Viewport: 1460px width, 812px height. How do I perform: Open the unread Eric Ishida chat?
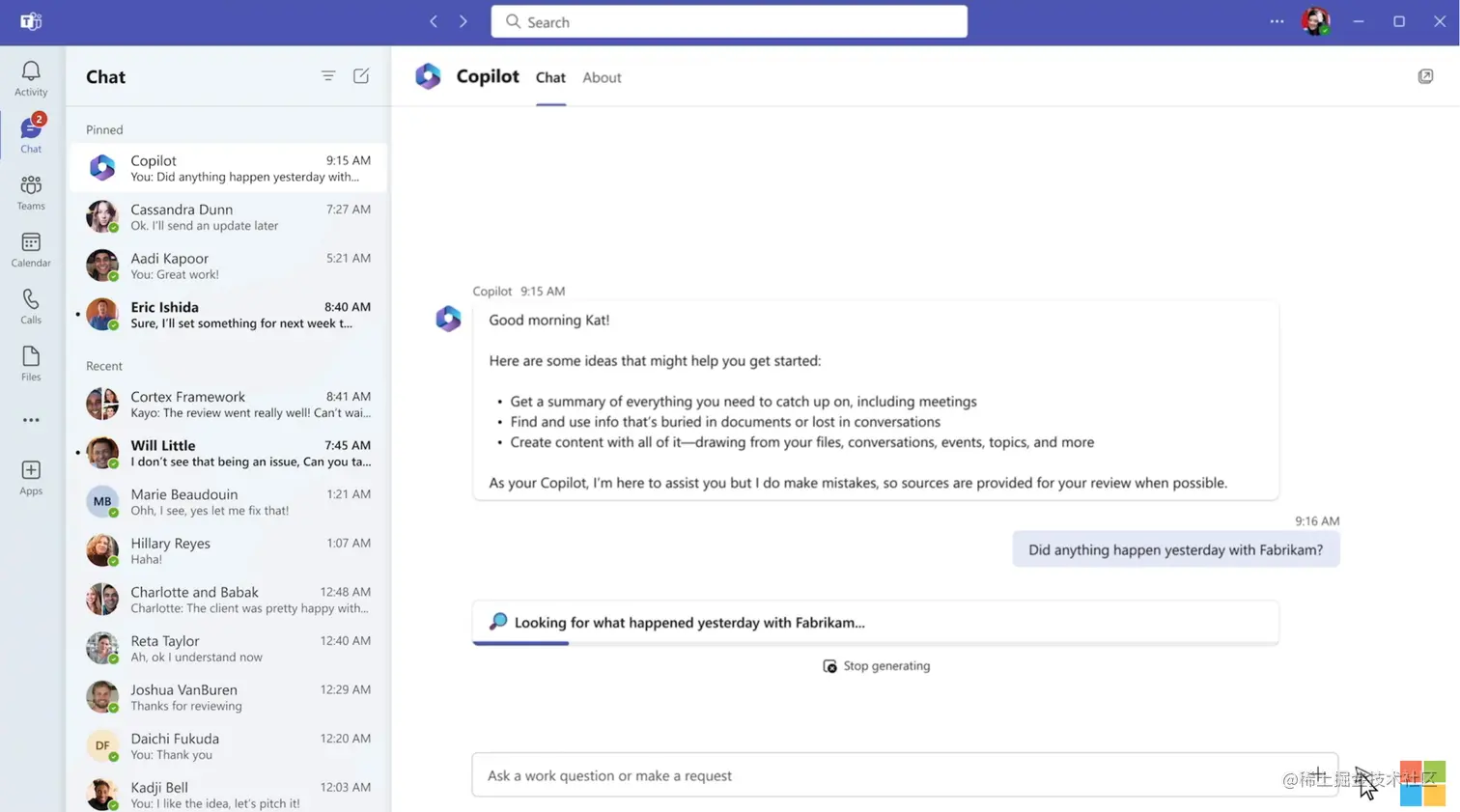point(229,315)
